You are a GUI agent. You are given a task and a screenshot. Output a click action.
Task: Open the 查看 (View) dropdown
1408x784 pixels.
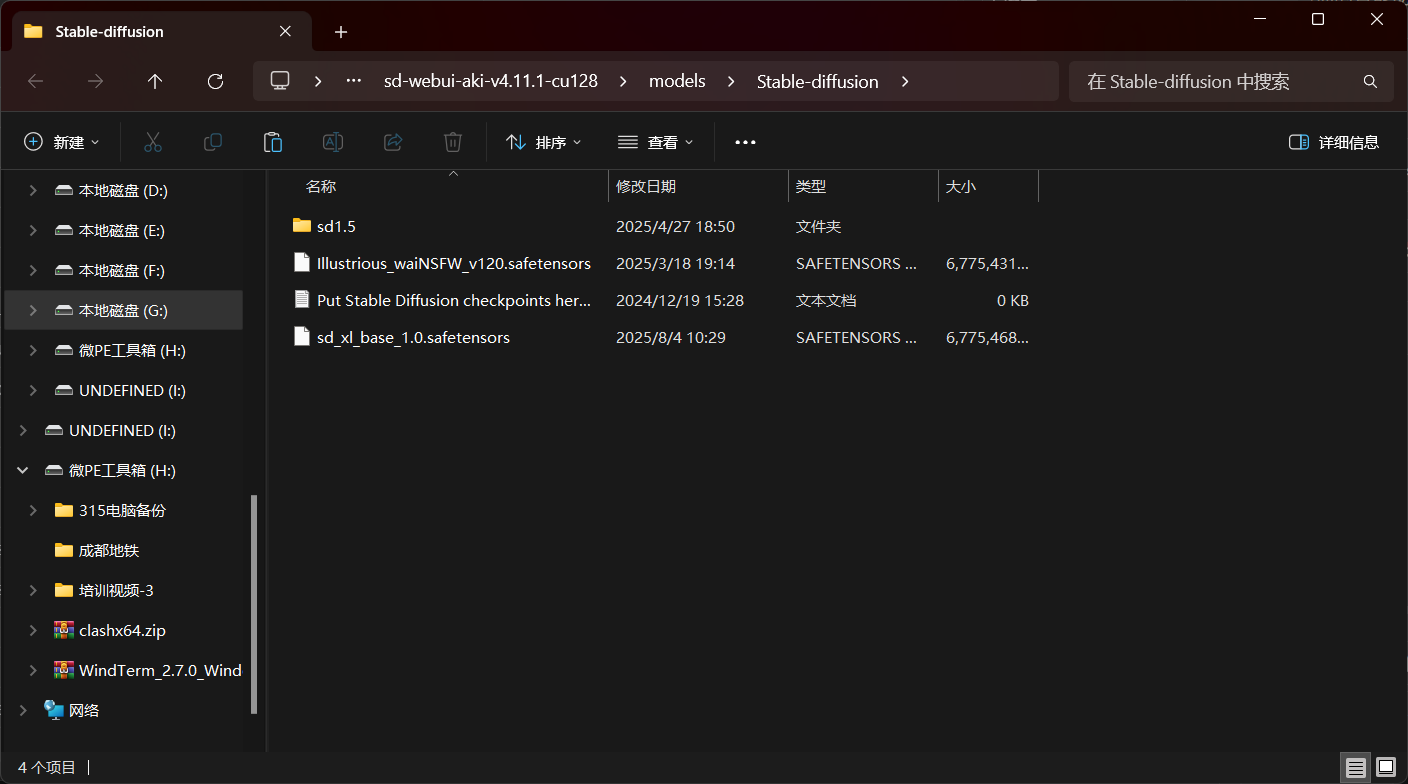[655, 142]
